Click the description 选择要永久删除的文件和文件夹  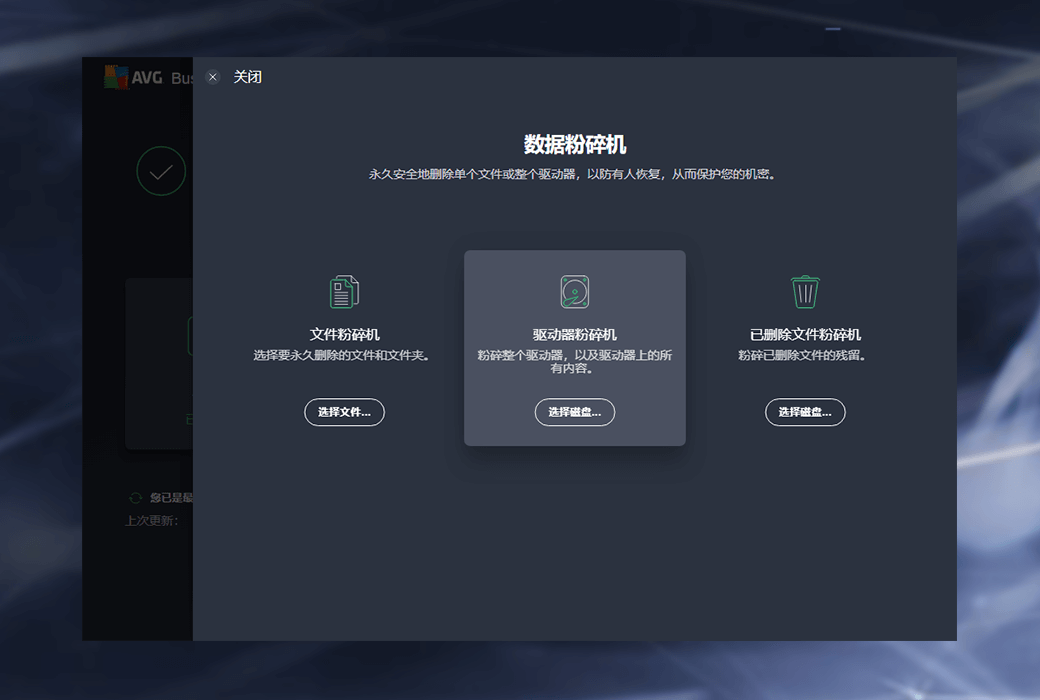tap(344, 355)
